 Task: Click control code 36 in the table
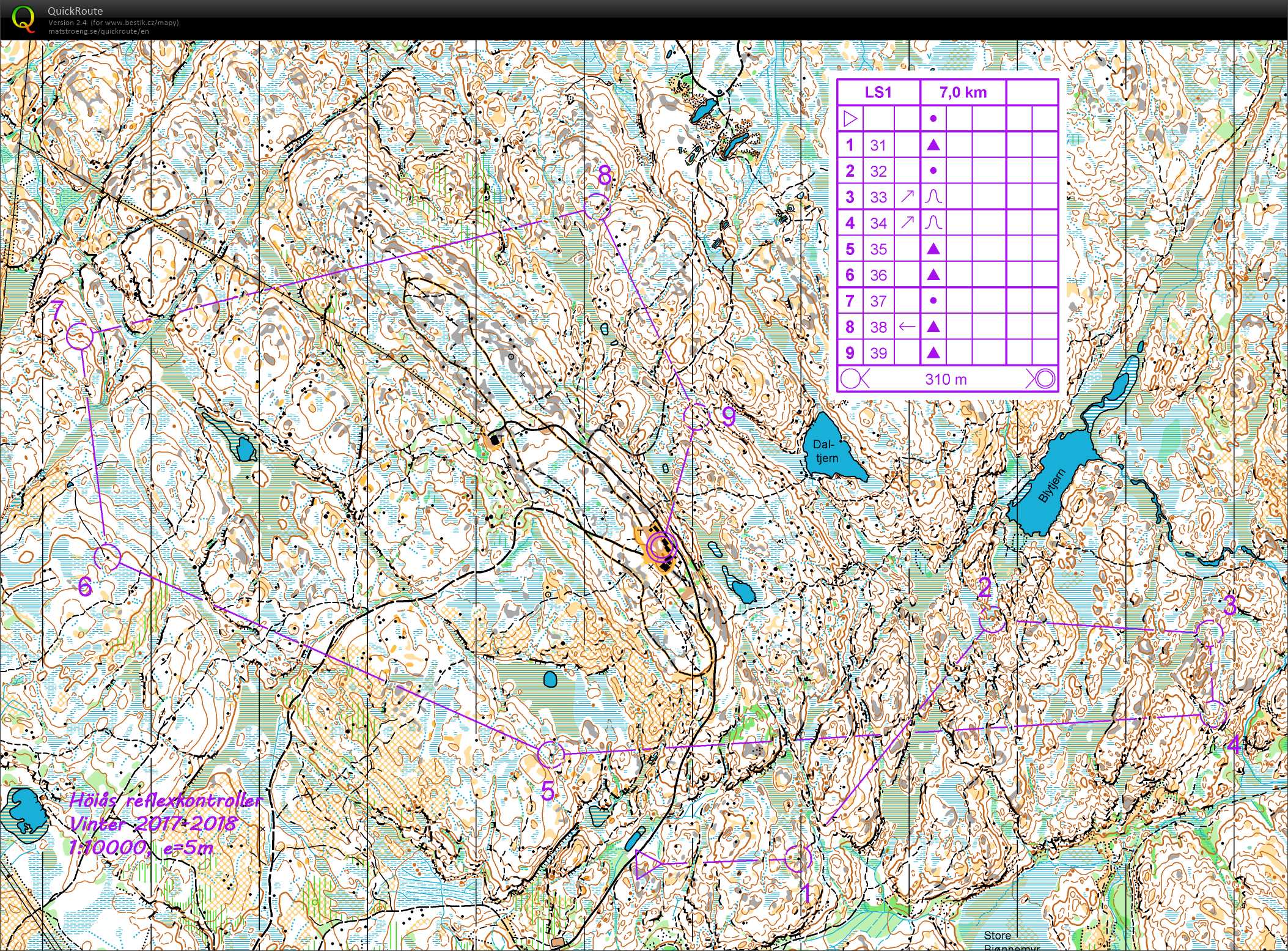(x=878, y=275)
